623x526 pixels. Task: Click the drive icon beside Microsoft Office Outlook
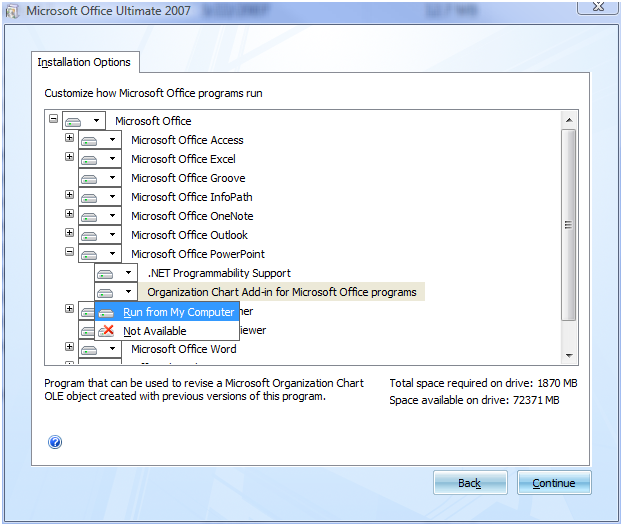[x=89, y=236]
